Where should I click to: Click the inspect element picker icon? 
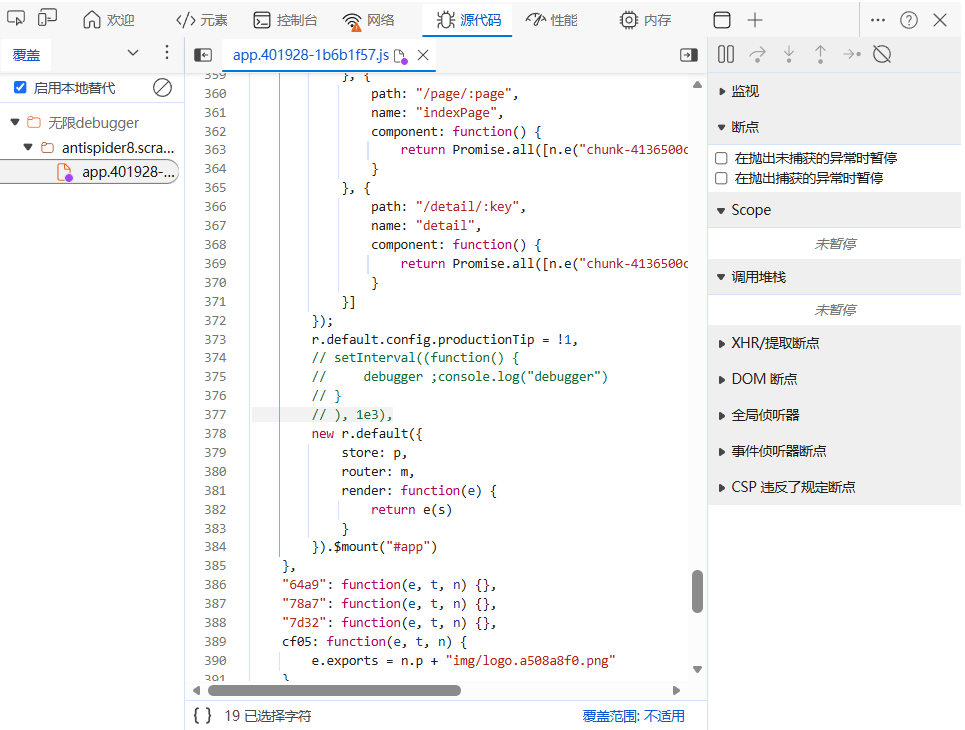15,19
